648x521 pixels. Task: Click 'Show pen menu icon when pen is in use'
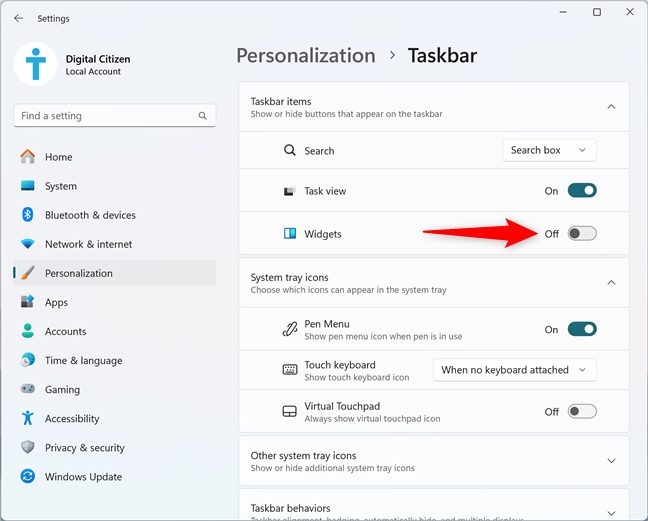pyautogui.click(x=383, y=336)
